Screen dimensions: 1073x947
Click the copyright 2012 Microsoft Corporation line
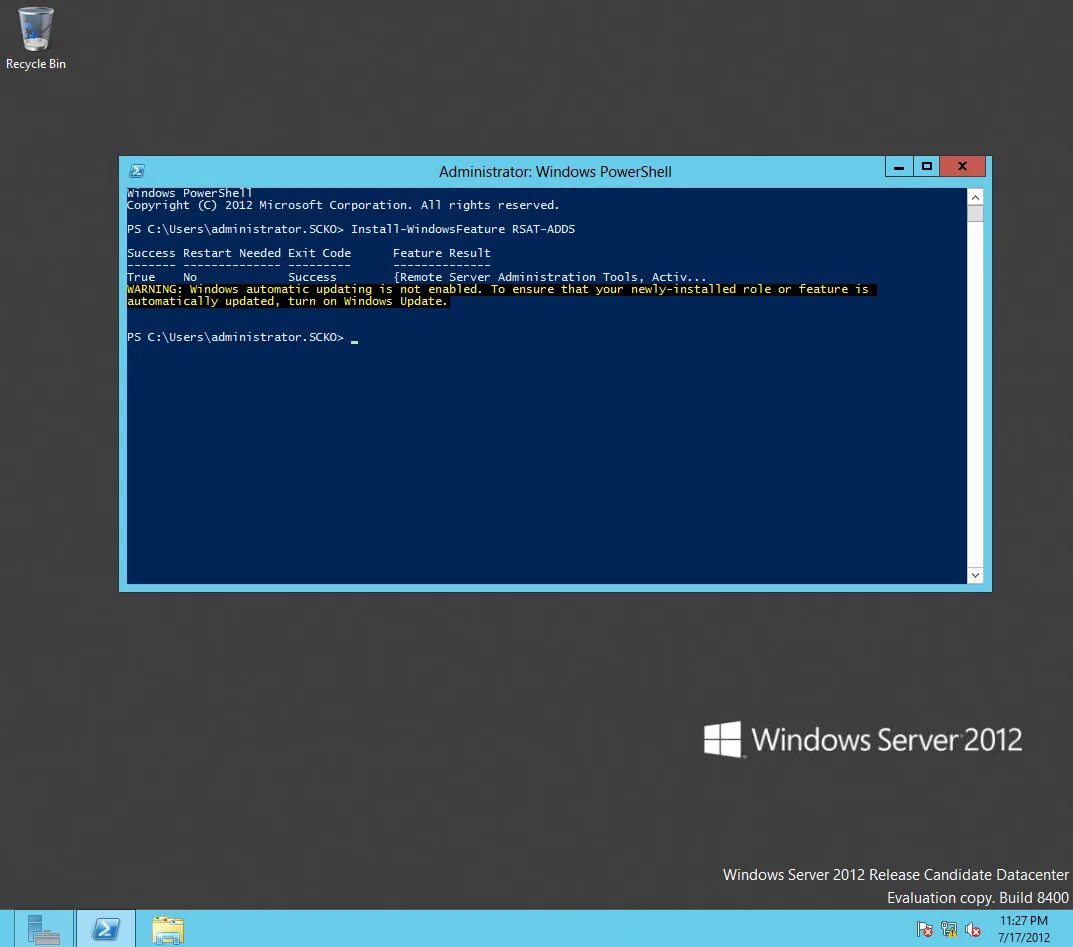[x=343, y=205]
